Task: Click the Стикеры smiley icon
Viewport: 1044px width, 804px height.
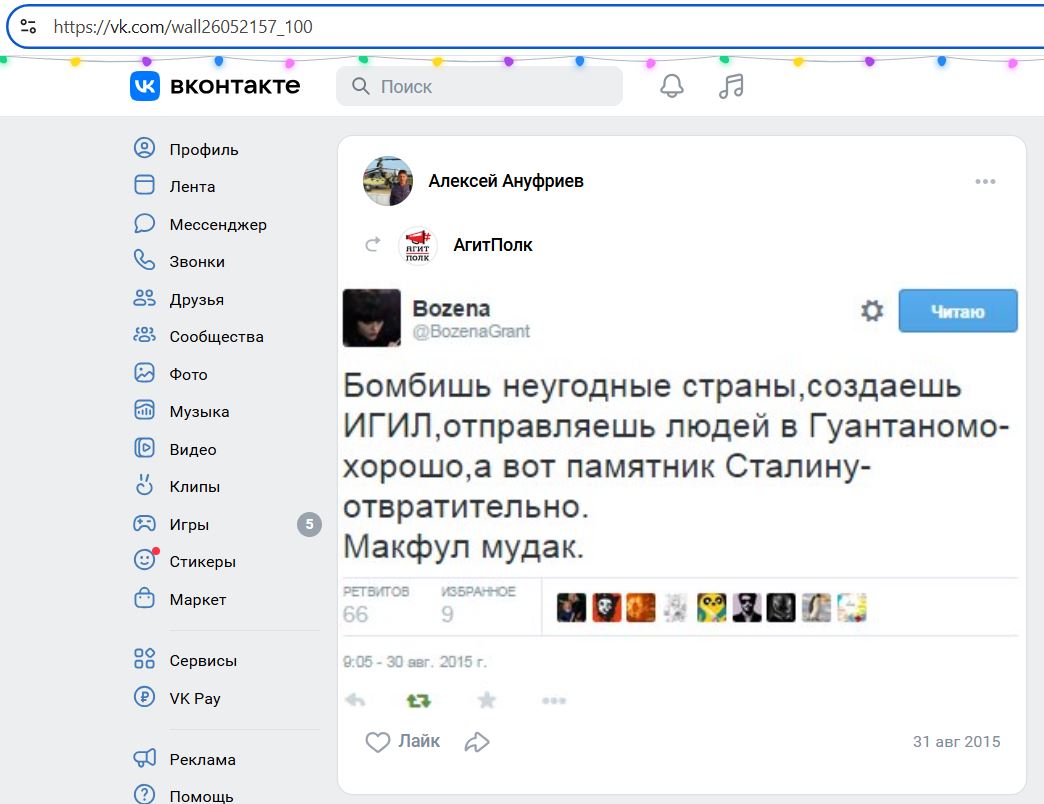Action: pyautogui.click(x=145, y=559)
